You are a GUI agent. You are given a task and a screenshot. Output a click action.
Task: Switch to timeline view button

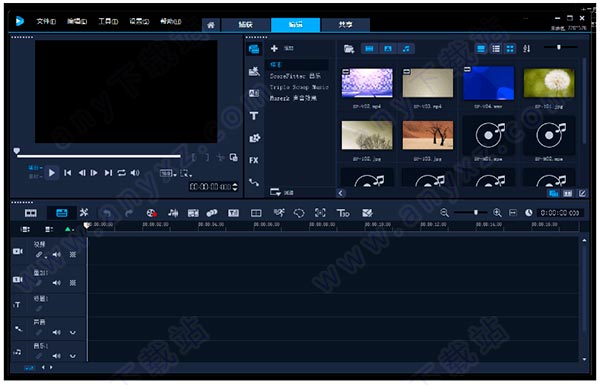(x=62, y=213)
